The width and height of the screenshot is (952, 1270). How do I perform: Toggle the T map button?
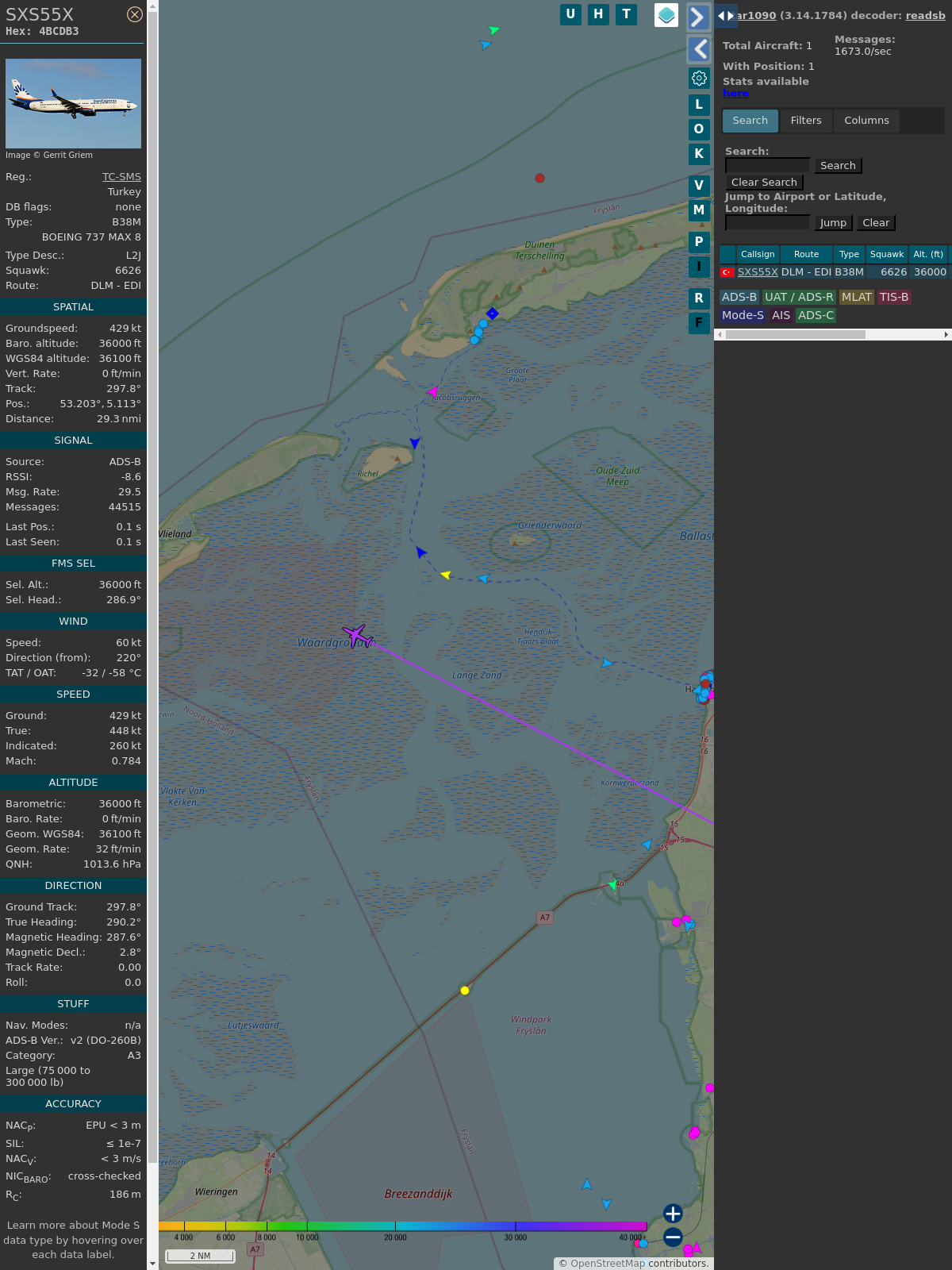tap(627, 14)
